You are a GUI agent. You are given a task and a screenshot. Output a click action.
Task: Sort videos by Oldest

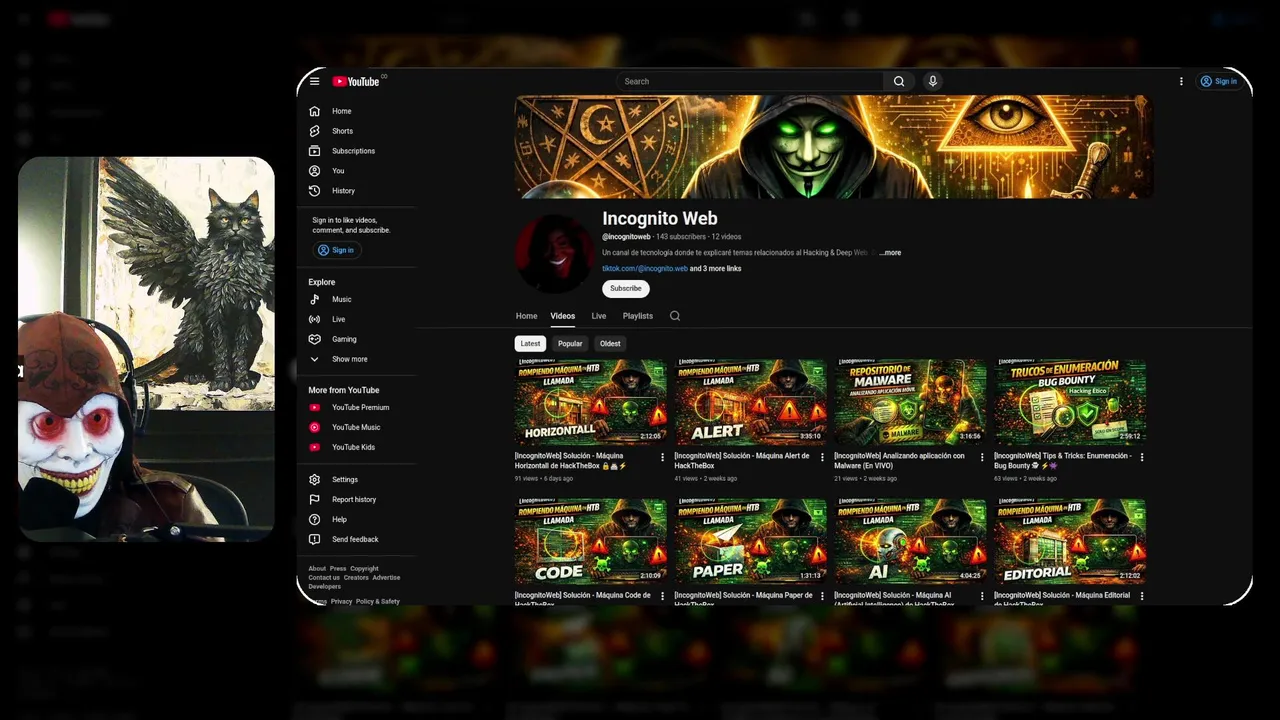click(x=610, y=343)
